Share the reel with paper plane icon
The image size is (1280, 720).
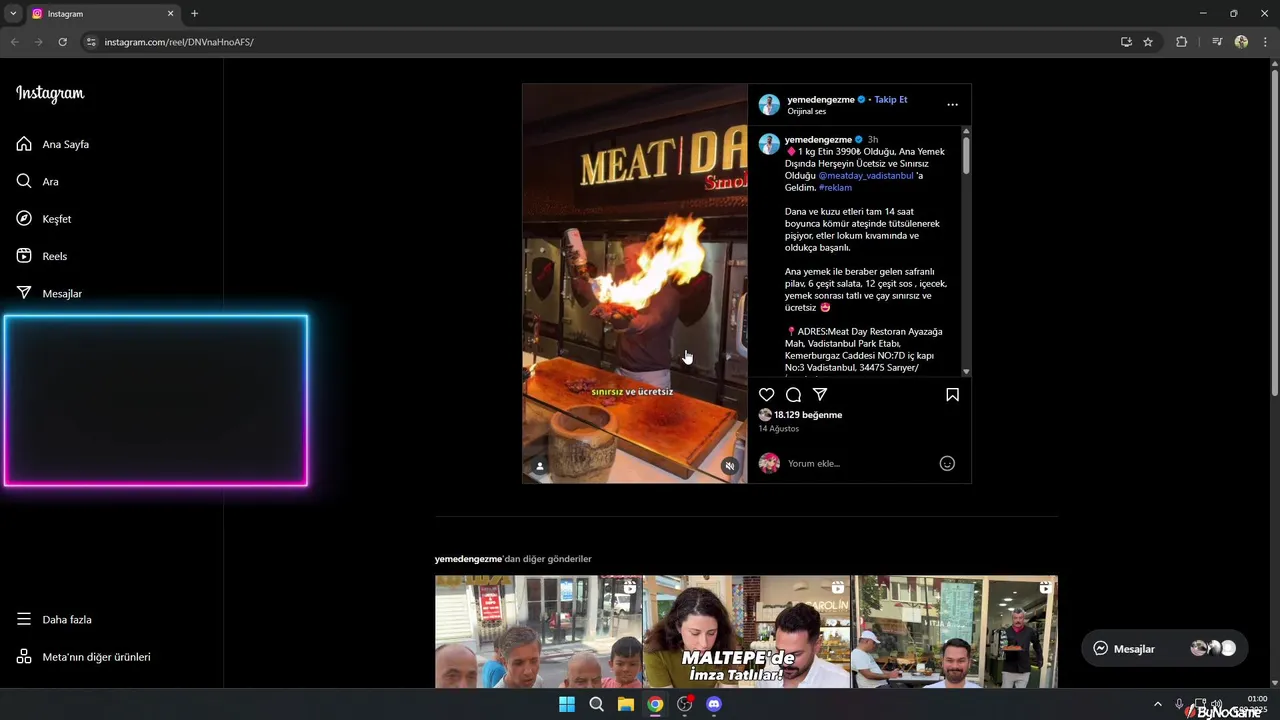point(820,395)
